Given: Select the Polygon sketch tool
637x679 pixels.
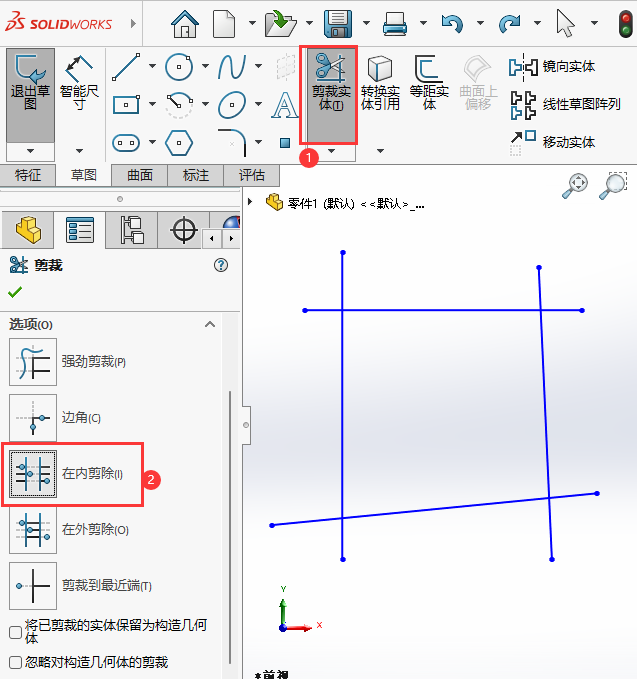Looking at the screenshot, I should [179, 142].
